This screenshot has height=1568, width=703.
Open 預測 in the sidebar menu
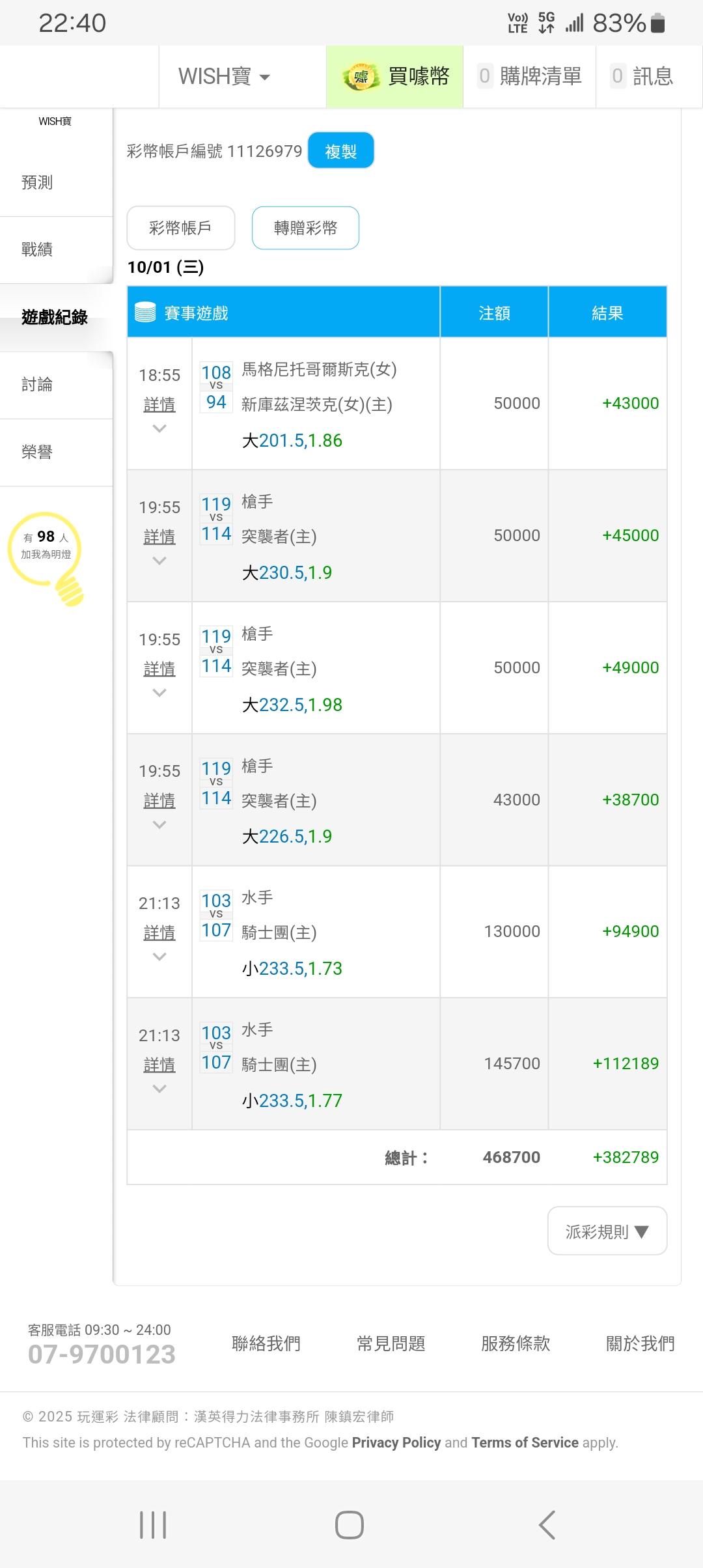37,182
